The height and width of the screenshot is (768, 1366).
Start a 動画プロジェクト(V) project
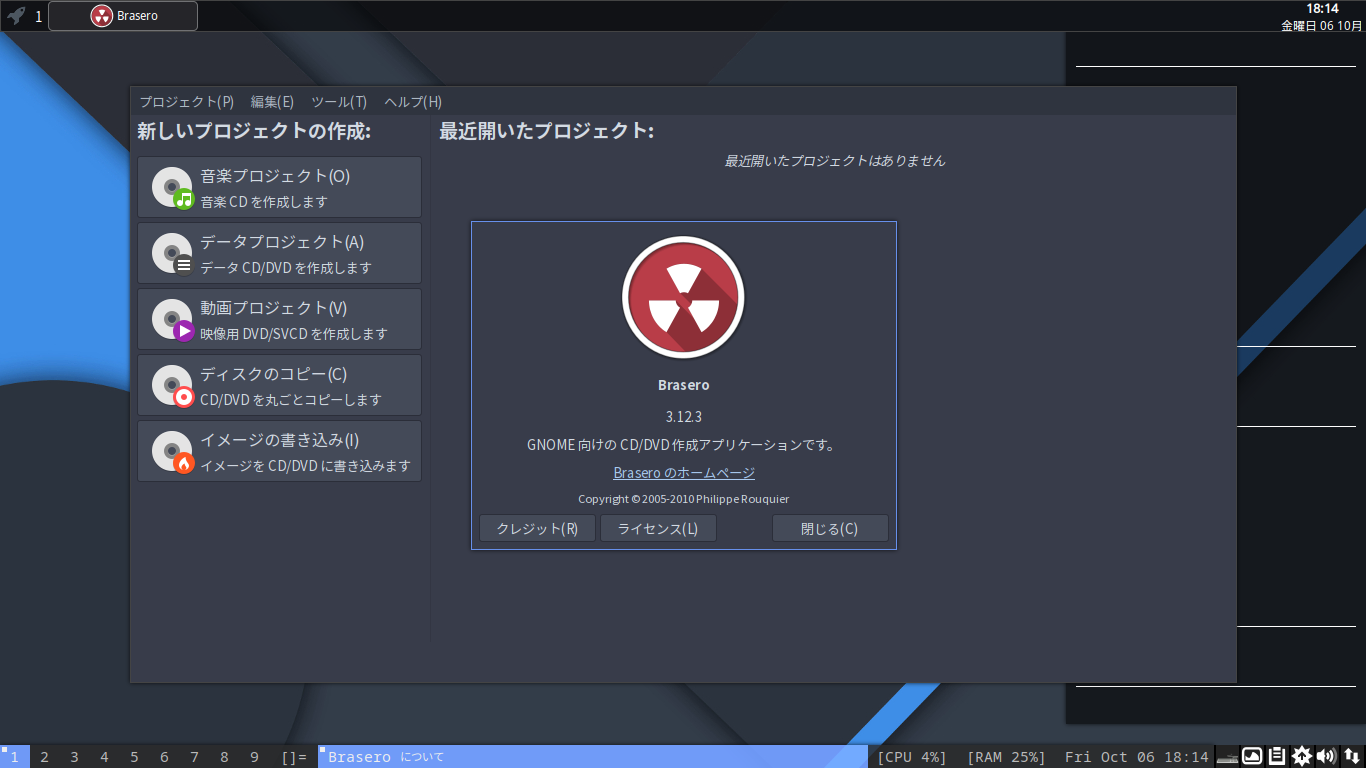pyautogui.click(x=280, y=319)
